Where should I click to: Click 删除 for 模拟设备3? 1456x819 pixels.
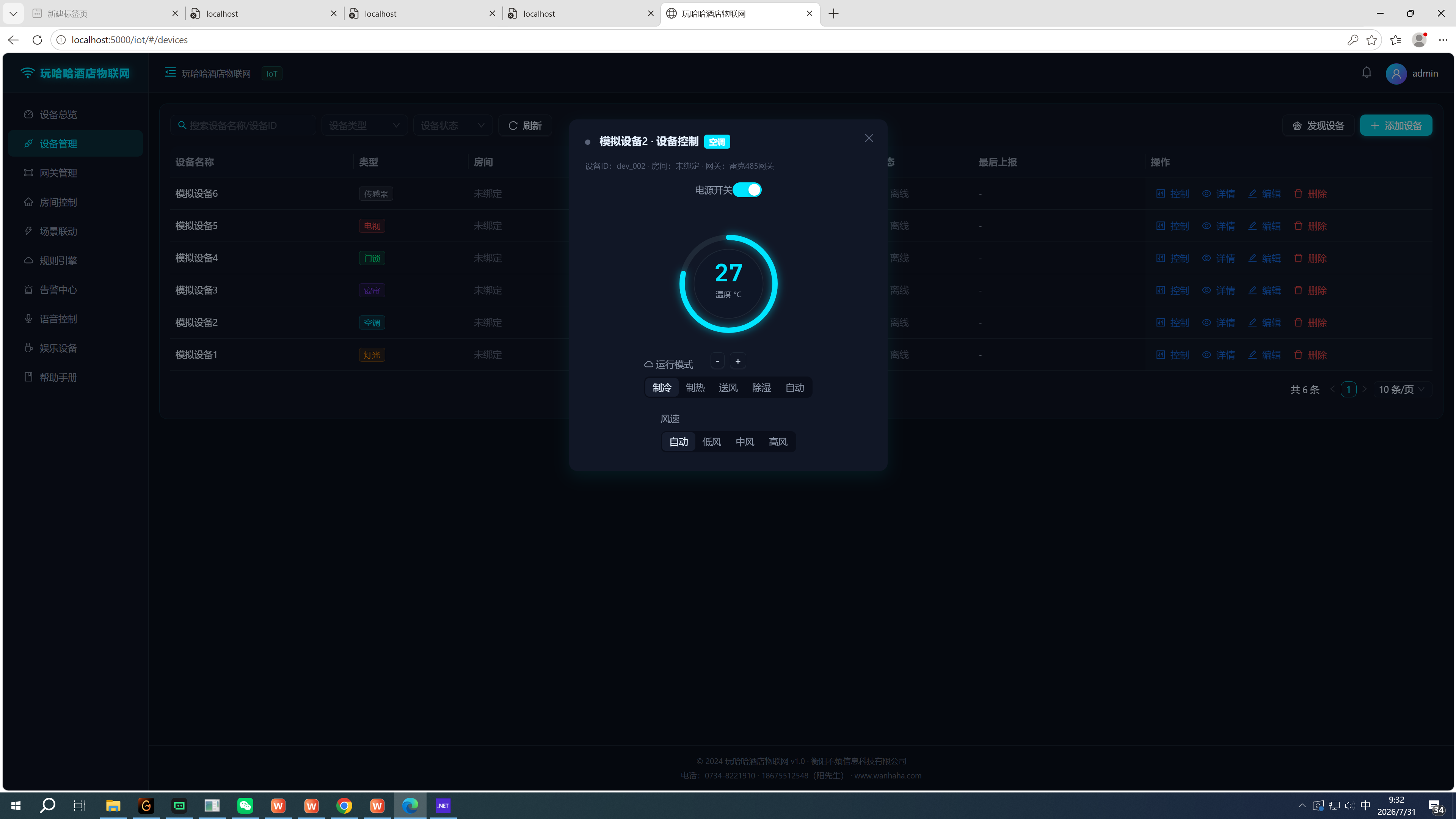1310,290
